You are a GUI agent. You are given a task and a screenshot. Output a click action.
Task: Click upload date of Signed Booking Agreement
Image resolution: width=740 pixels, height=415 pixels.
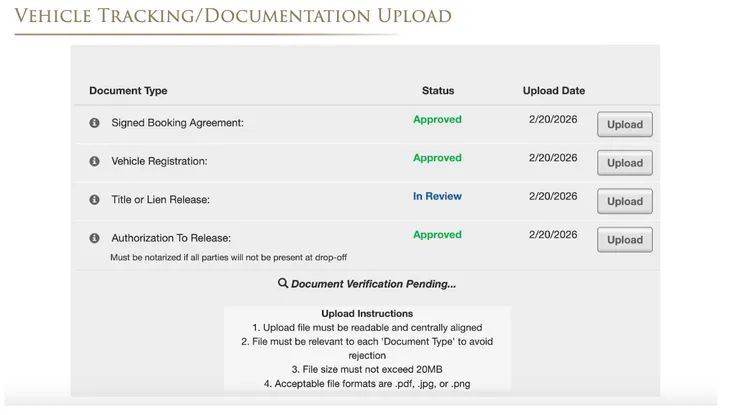tap(553, 119)
